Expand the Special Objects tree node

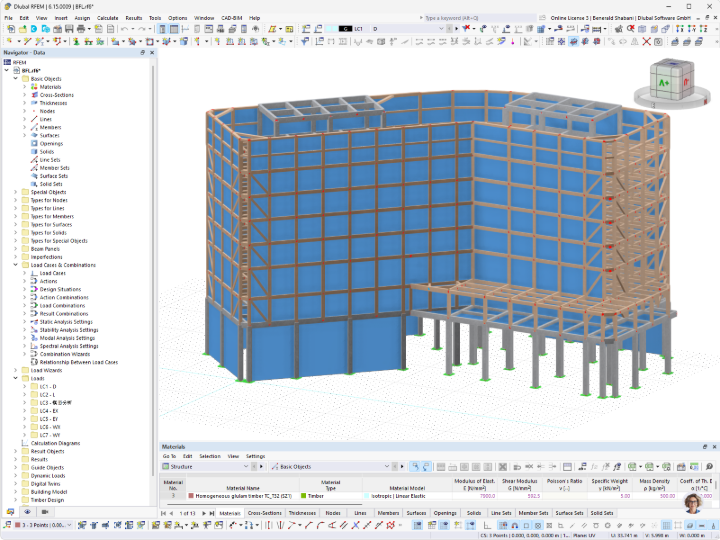(16, 192)
